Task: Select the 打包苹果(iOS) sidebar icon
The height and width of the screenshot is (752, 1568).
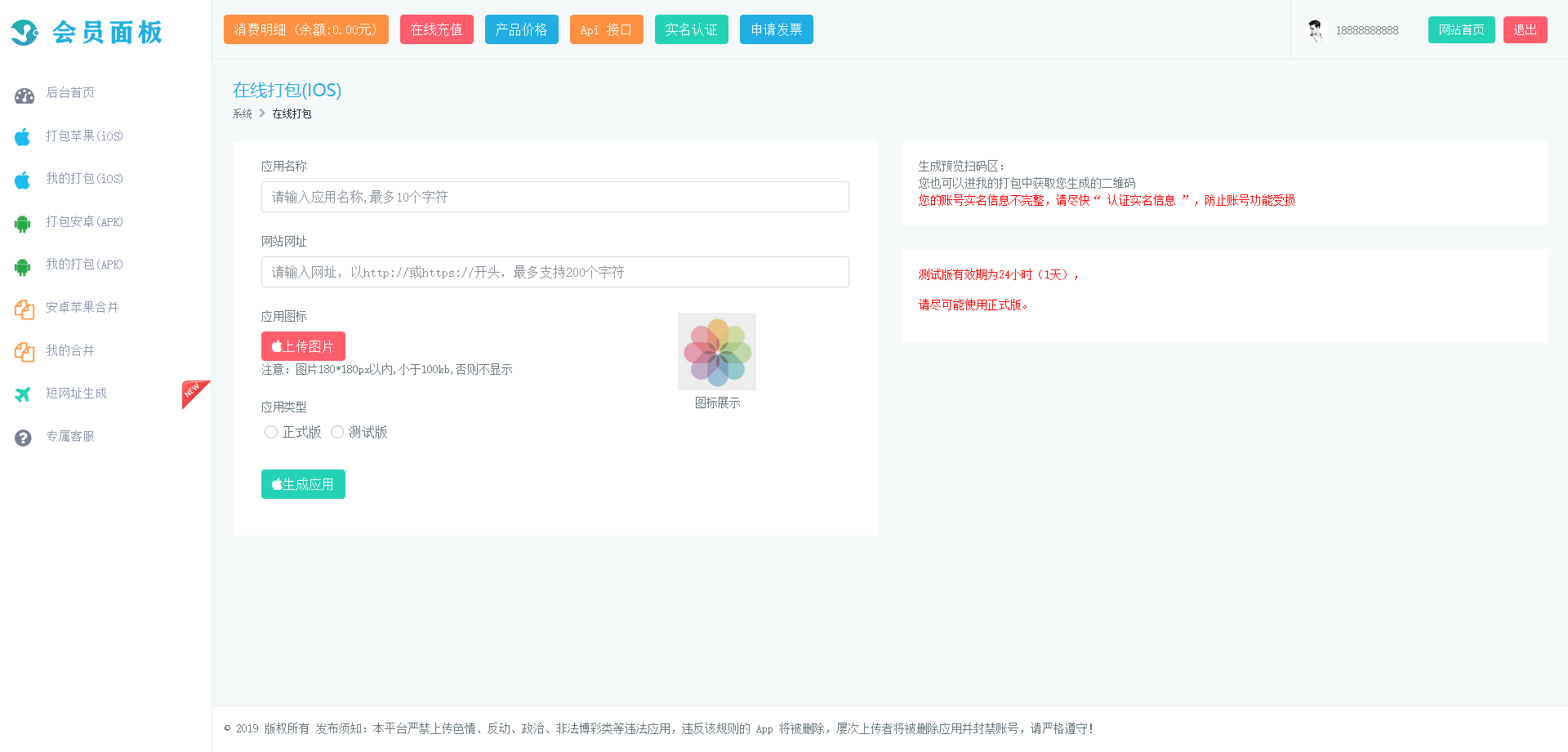Action: (x=22, y=136)
